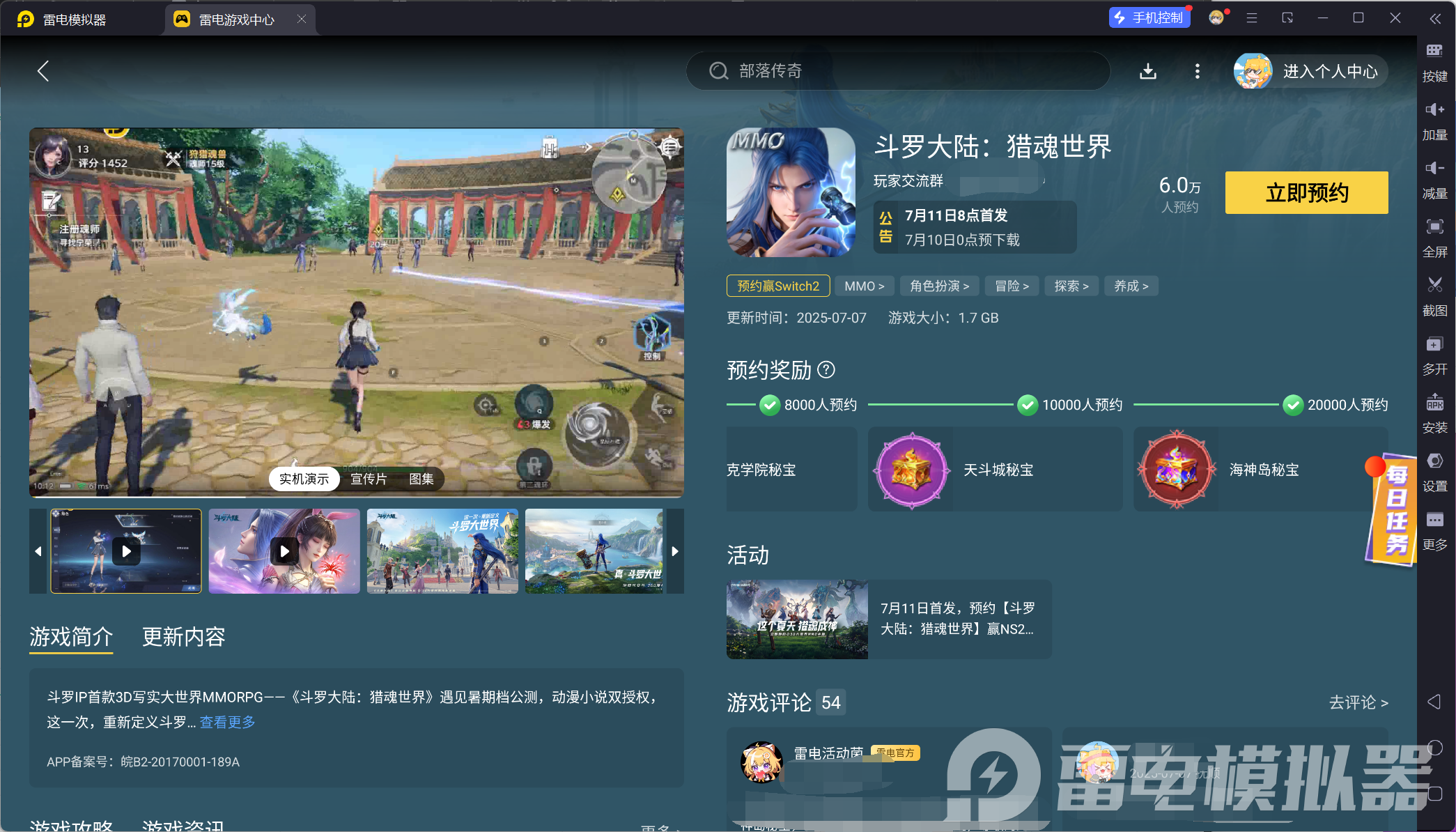
Task: Open keyboard mapping with the 按键 icon
Action: [1435, 63]
